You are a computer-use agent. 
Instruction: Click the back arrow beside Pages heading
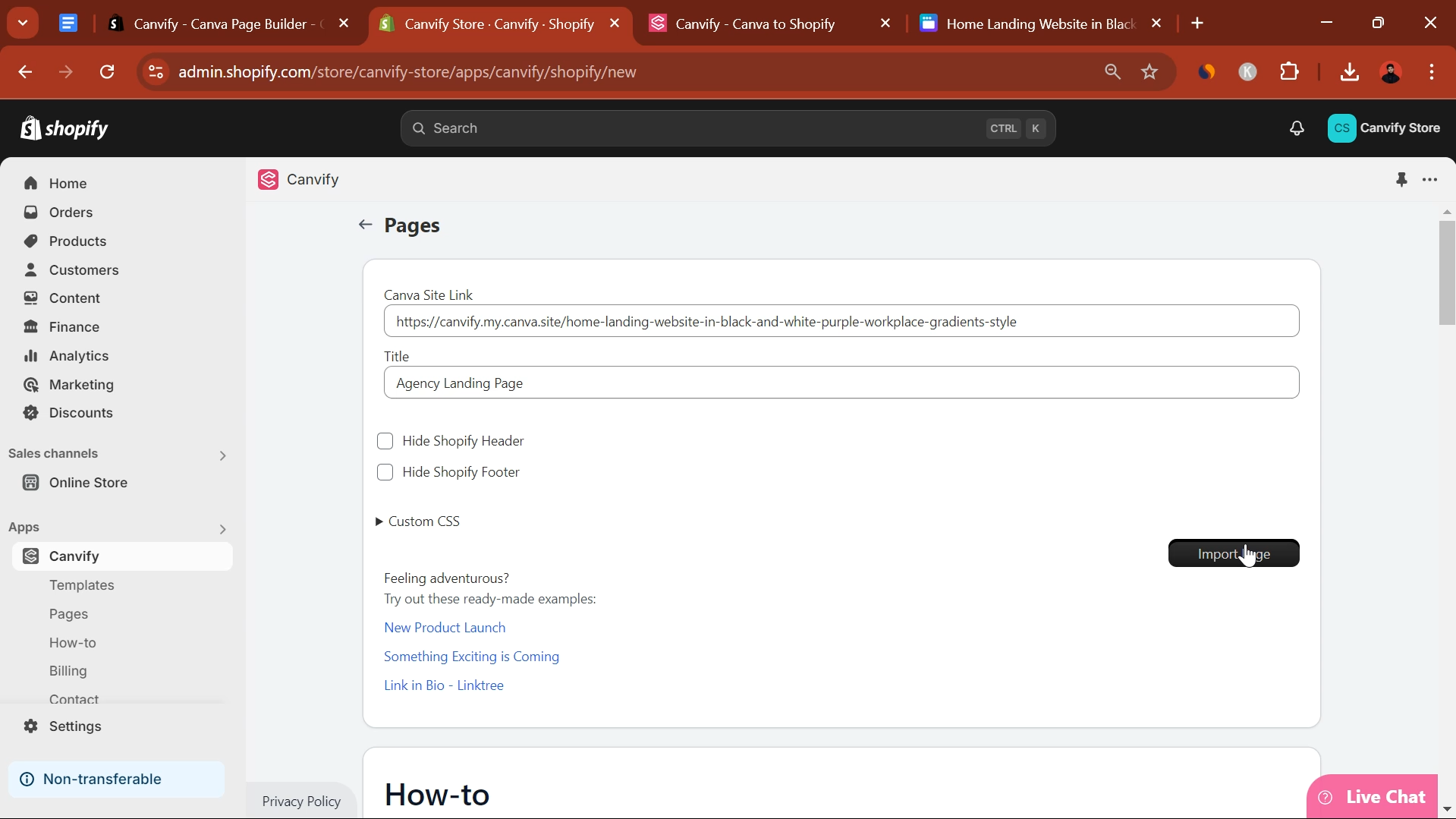tap(365, 225)
